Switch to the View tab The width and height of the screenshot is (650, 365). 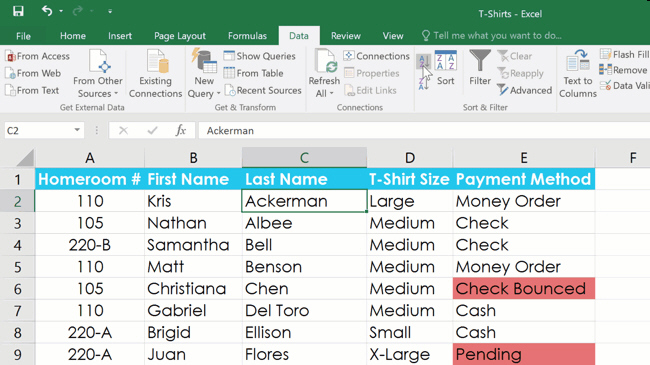393,36
